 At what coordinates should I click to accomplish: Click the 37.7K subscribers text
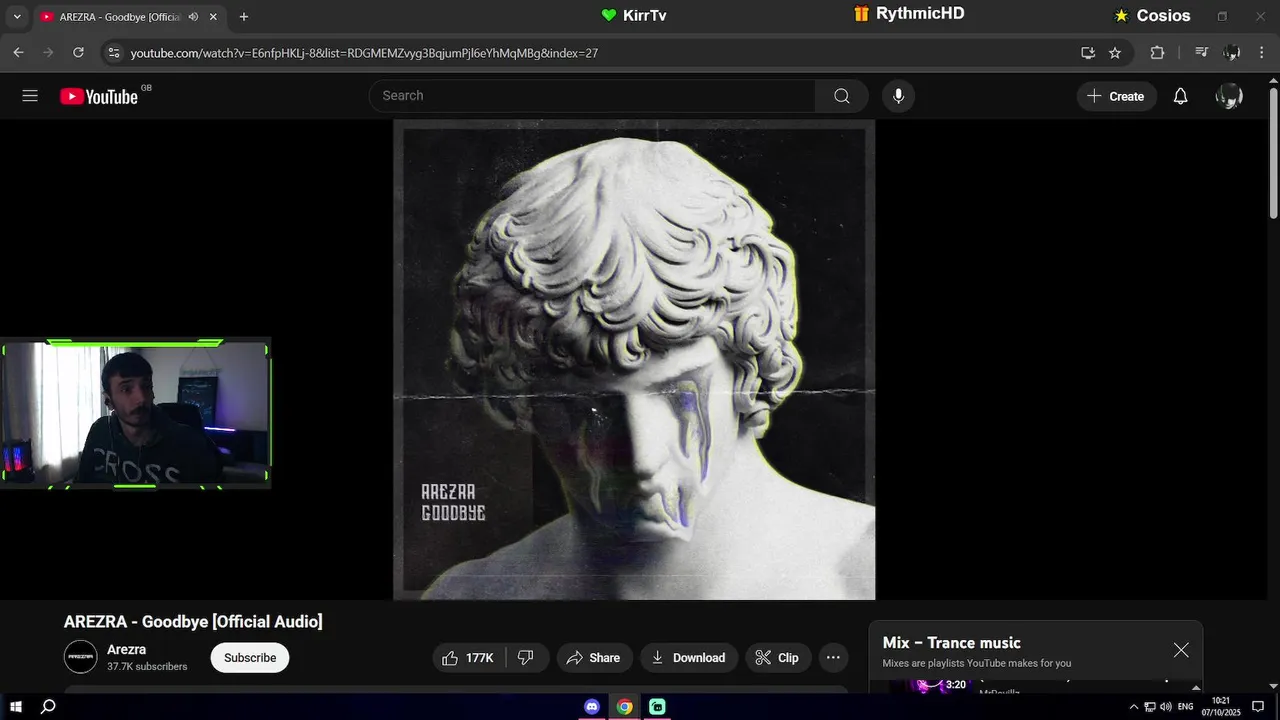tap(147, 667)
